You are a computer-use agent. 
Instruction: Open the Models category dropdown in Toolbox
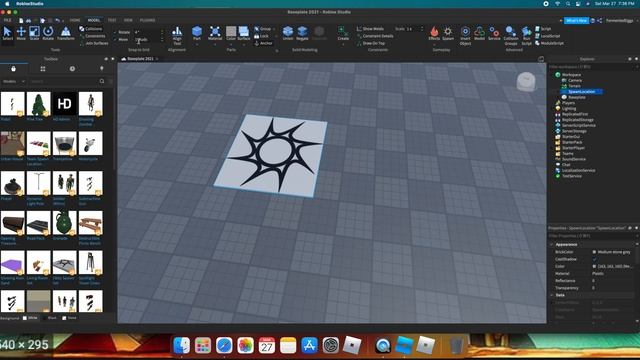coord(14,81)
